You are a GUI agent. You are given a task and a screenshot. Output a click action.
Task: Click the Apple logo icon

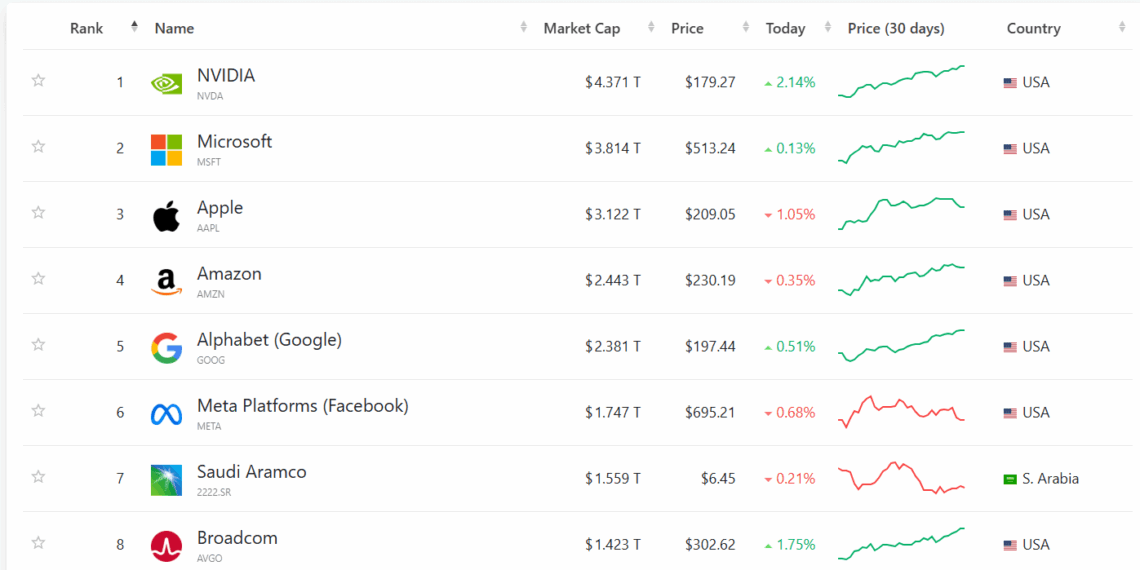(x=166, y=215)
